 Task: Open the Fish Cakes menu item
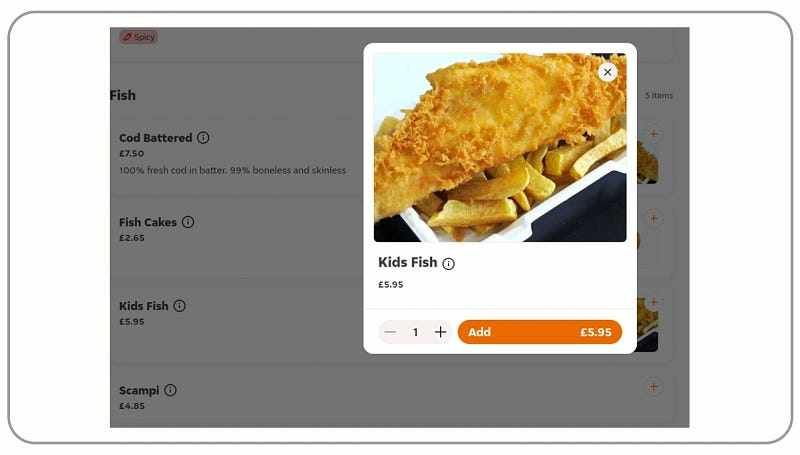(147, 222)
